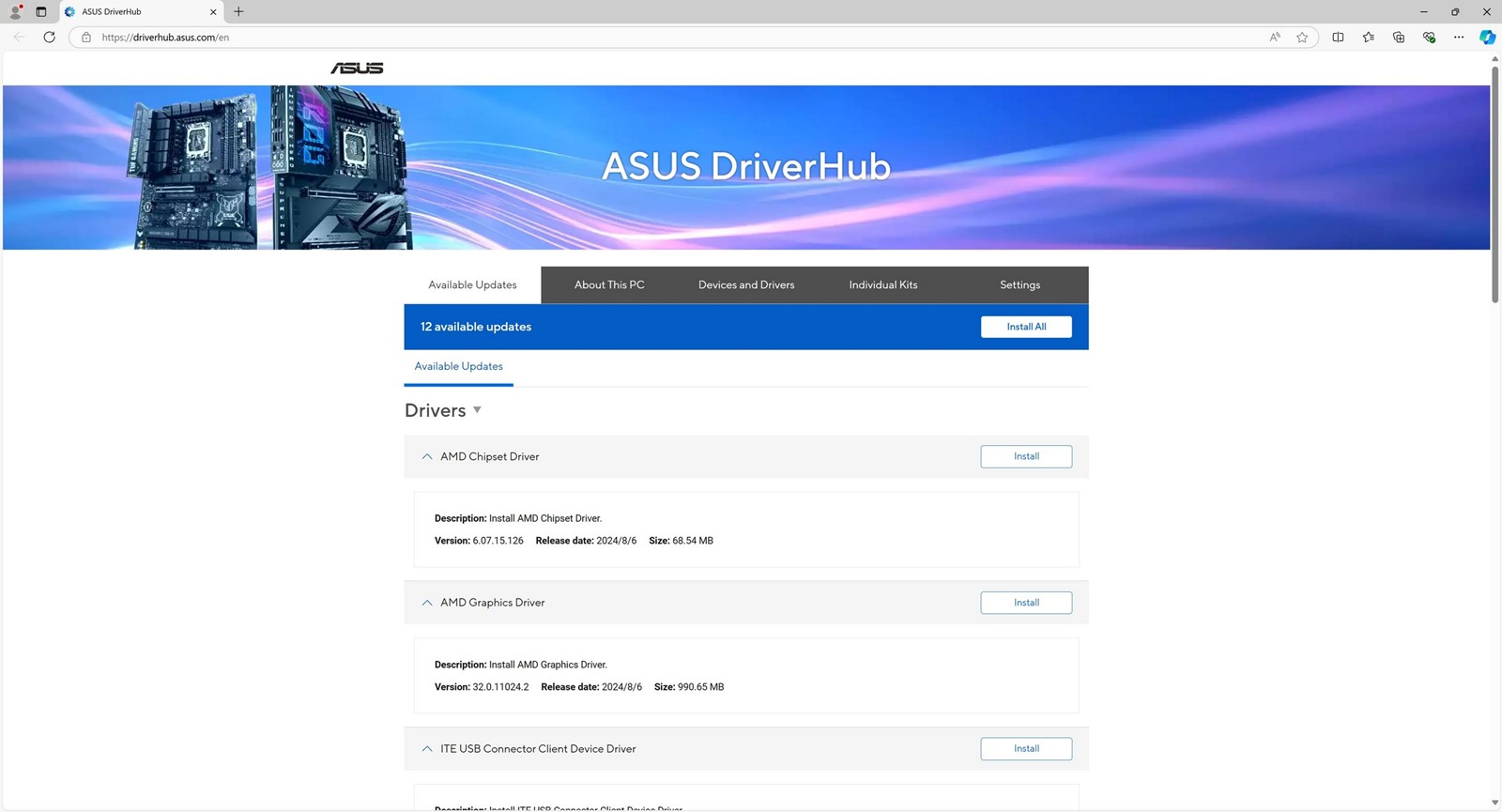Screen dimensions: 1502x812
Task: Open the Copilot sidebar icon
Action: (1488, 38)
